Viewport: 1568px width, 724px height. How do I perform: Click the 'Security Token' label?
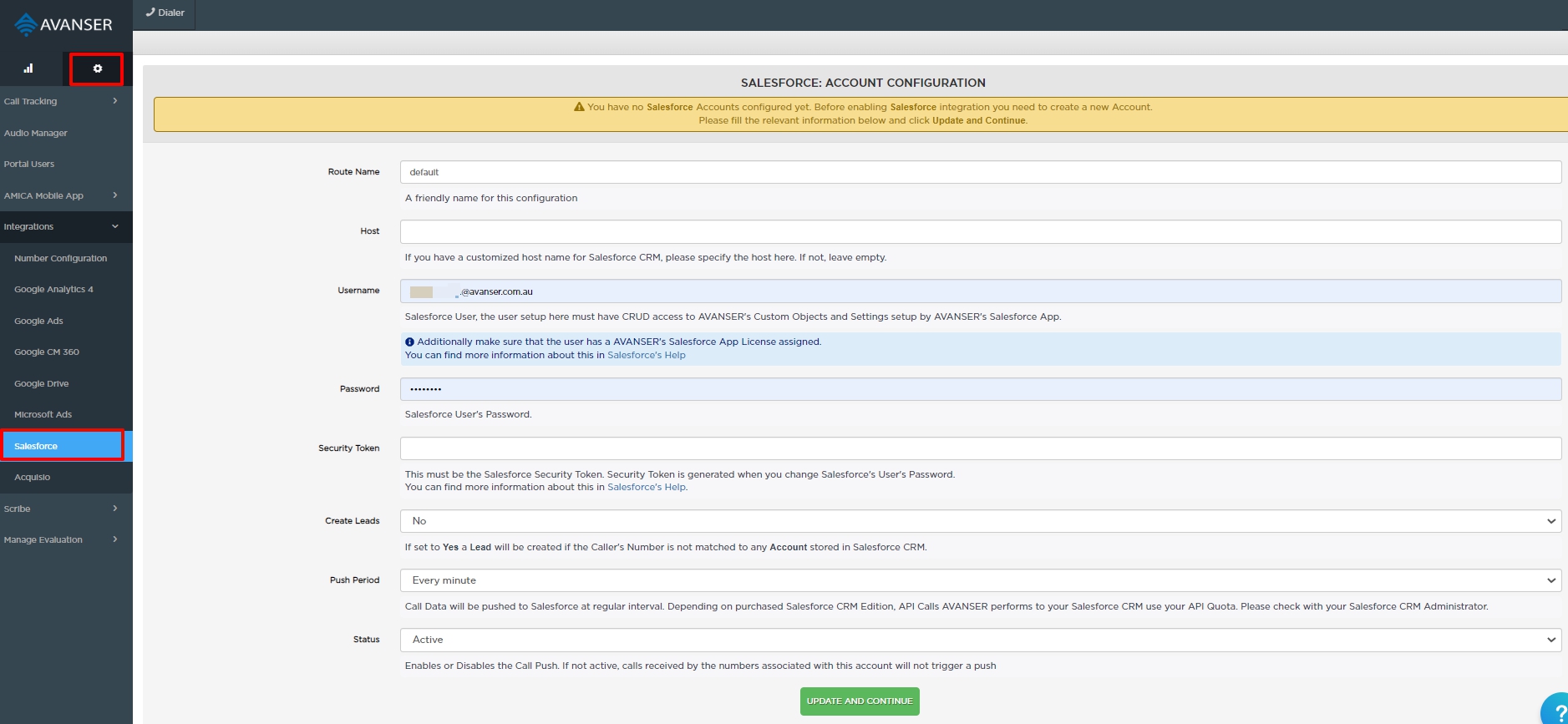(x=349, y=448)
